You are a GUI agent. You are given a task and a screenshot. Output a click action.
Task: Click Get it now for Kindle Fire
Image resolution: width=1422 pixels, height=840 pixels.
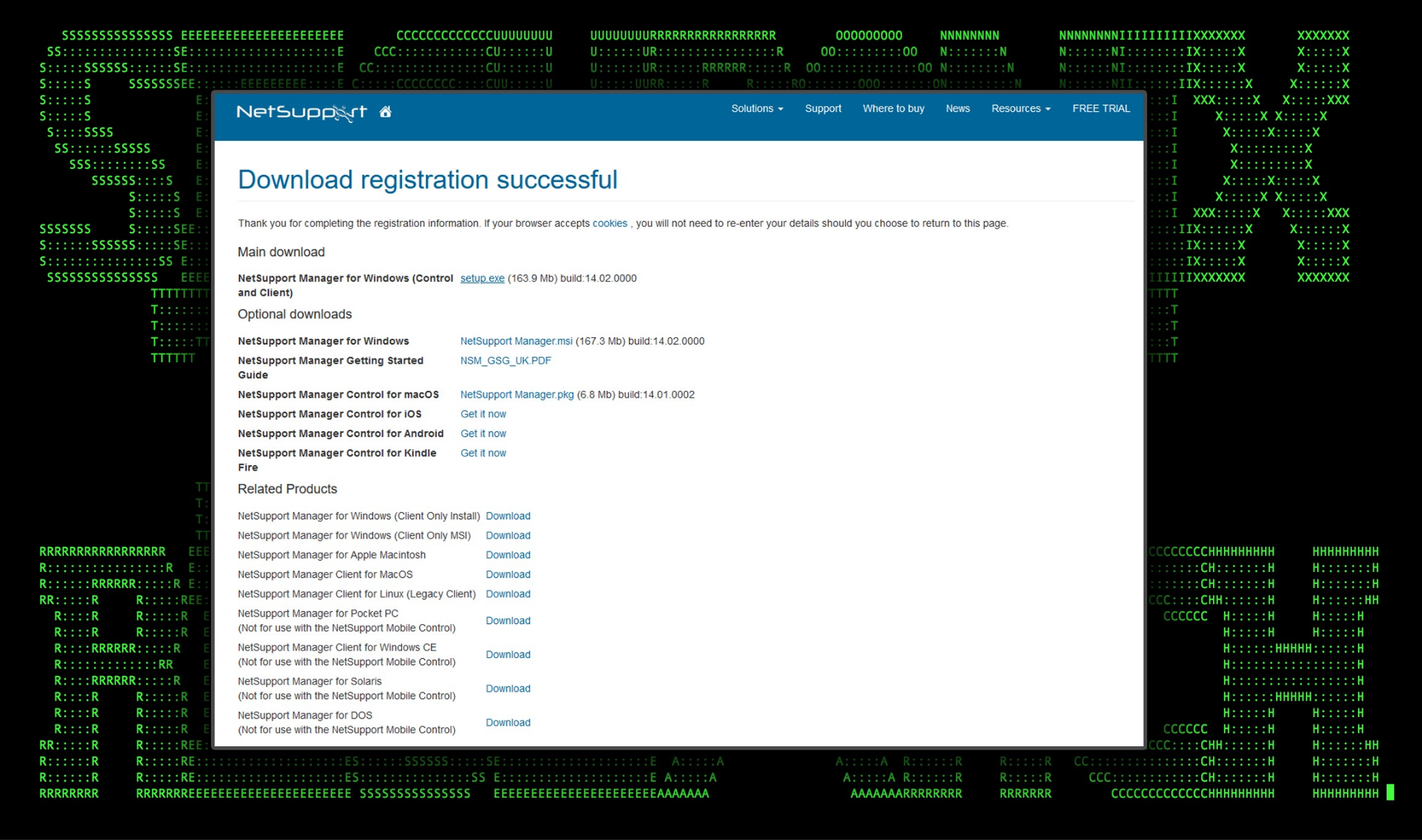(483, 453)
